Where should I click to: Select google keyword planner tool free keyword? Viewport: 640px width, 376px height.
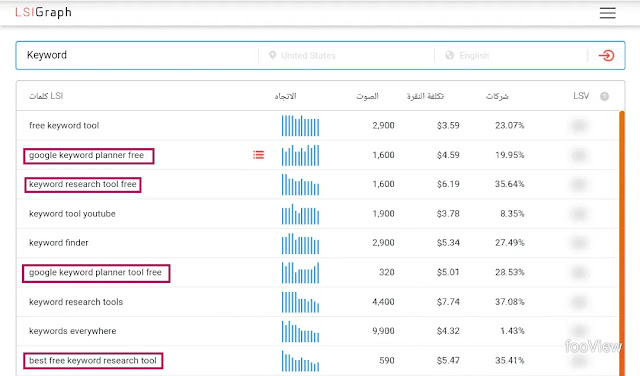point(96,273)
